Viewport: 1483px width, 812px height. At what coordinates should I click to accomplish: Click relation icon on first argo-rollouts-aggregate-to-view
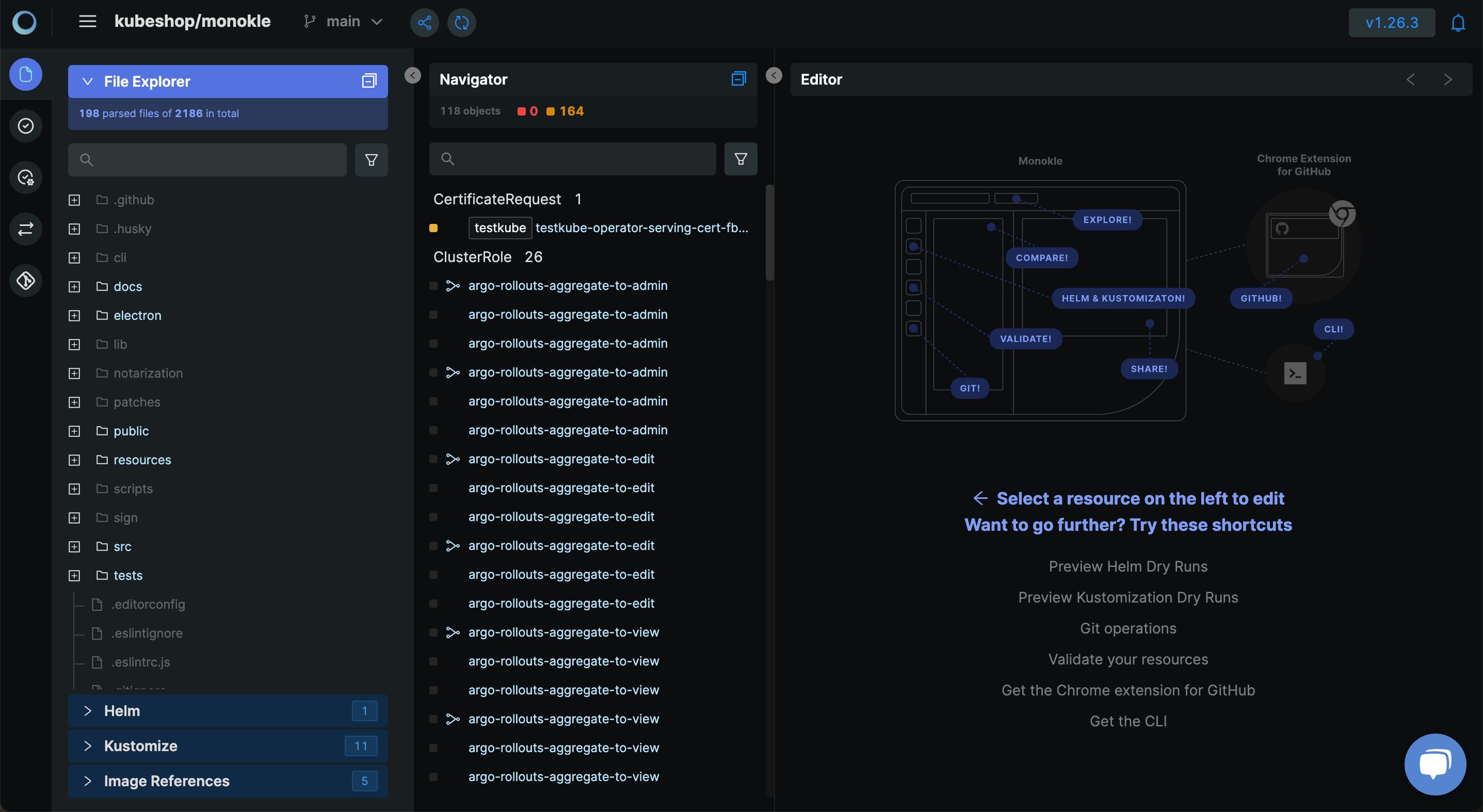[x=453, y=632]
